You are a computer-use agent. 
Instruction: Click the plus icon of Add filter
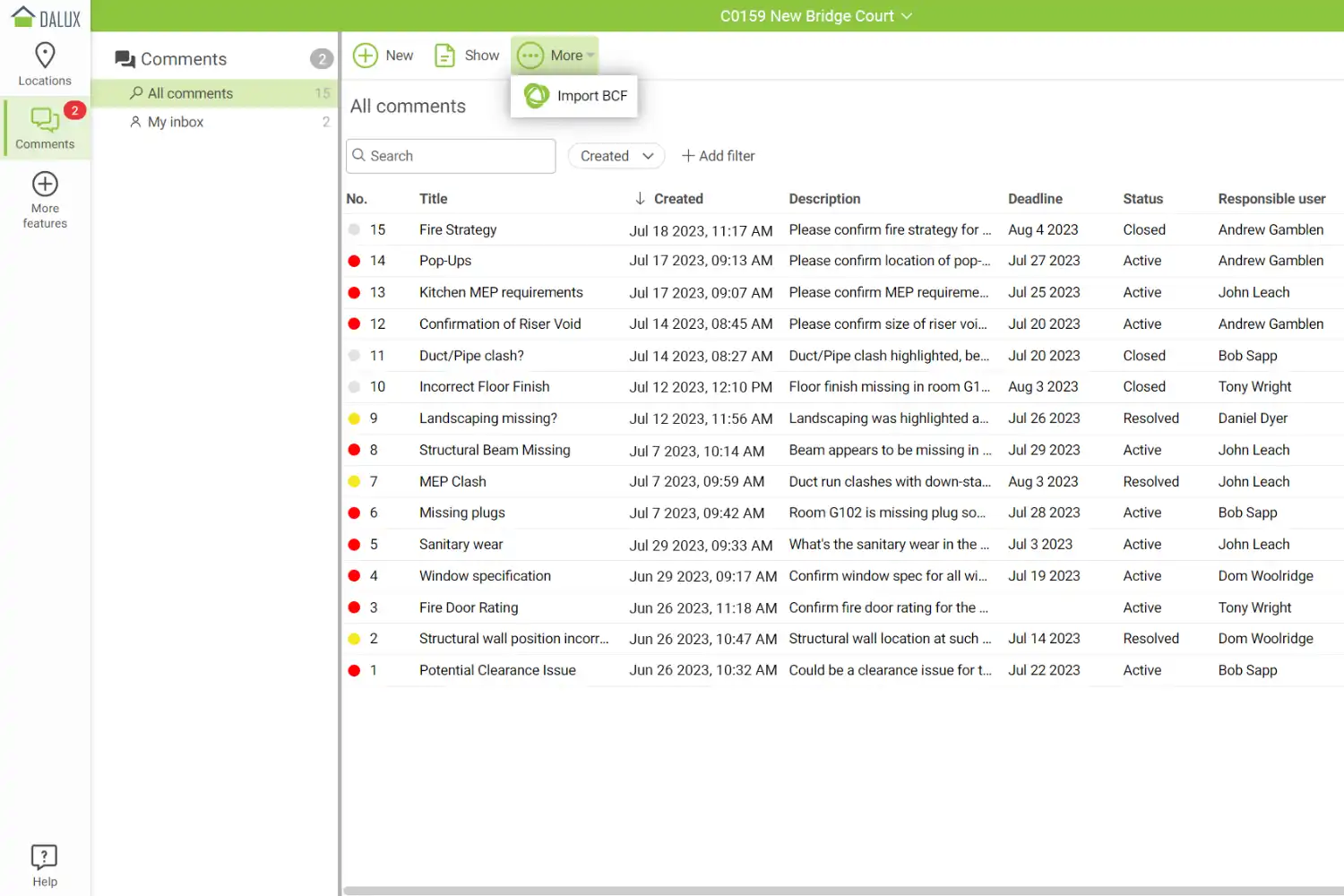[688, 156]
